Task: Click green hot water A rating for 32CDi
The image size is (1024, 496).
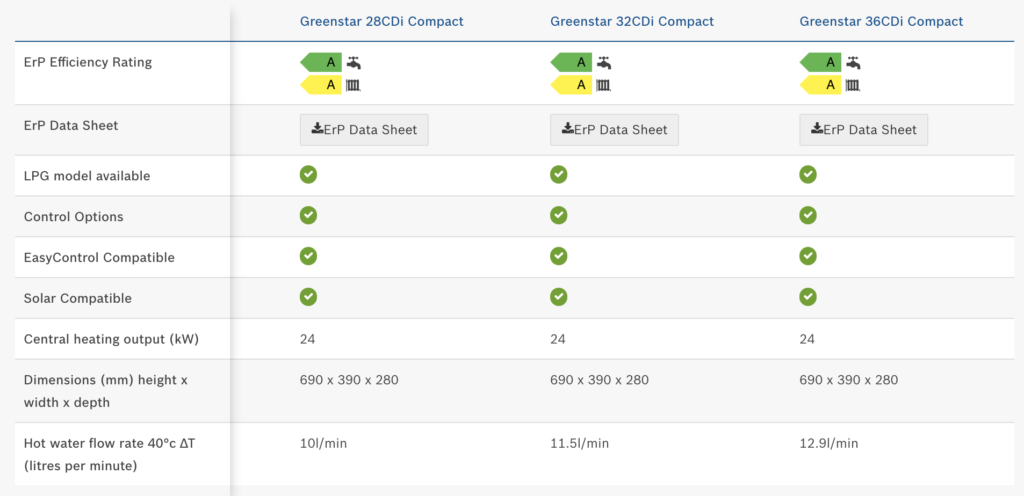Action: tap(571, 63)
